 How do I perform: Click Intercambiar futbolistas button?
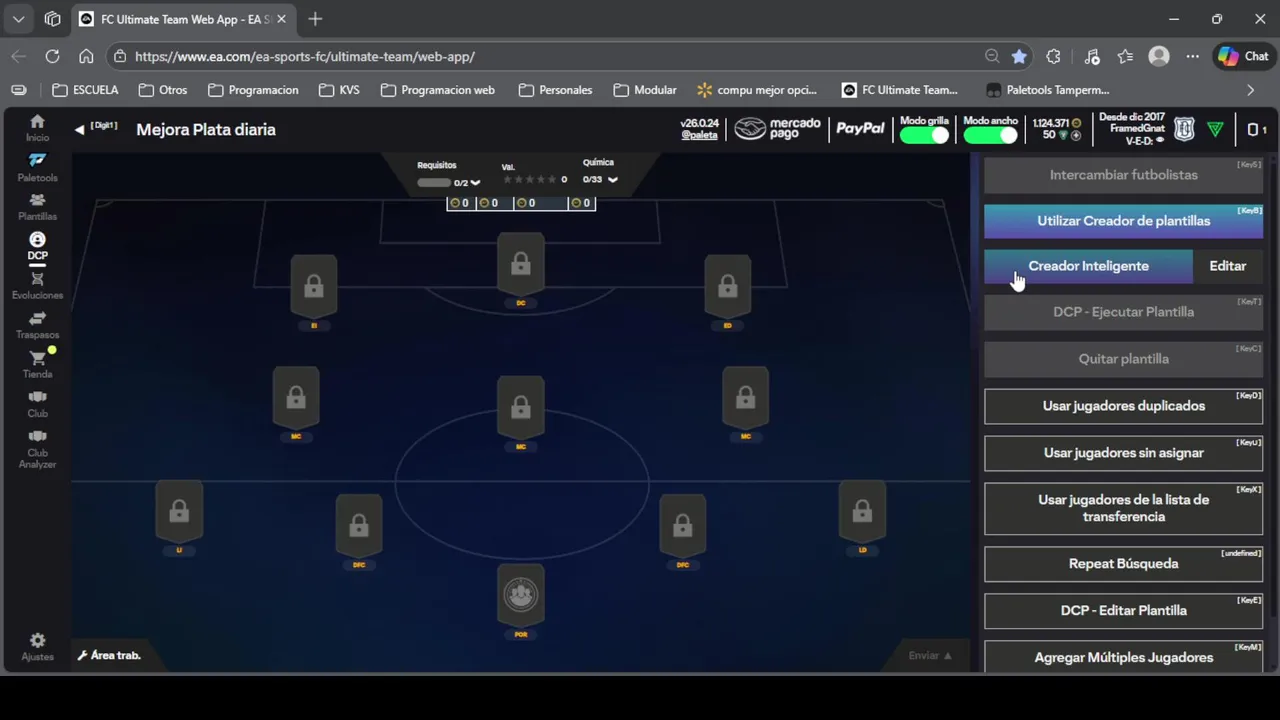[1123, 175]
